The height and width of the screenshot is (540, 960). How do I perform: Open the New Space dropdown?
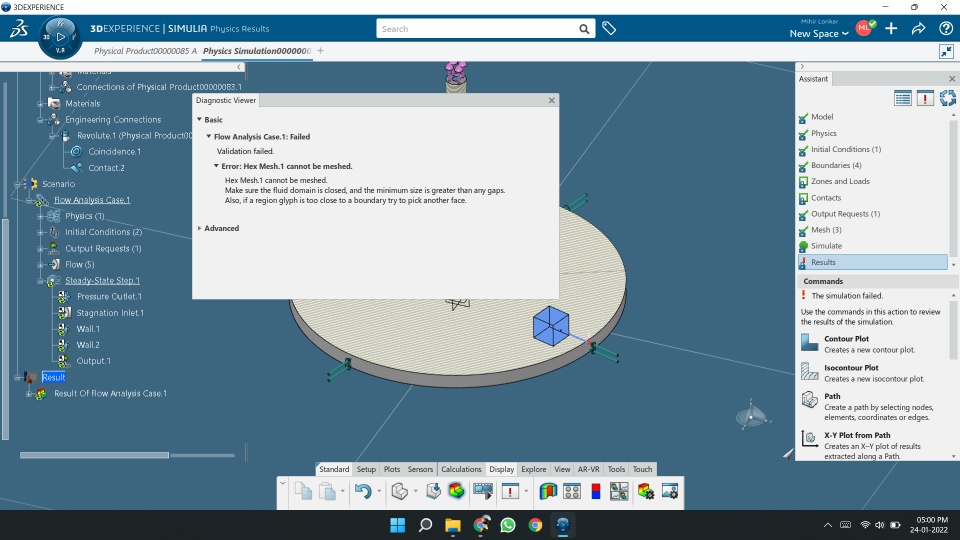[x=819, y=34]
